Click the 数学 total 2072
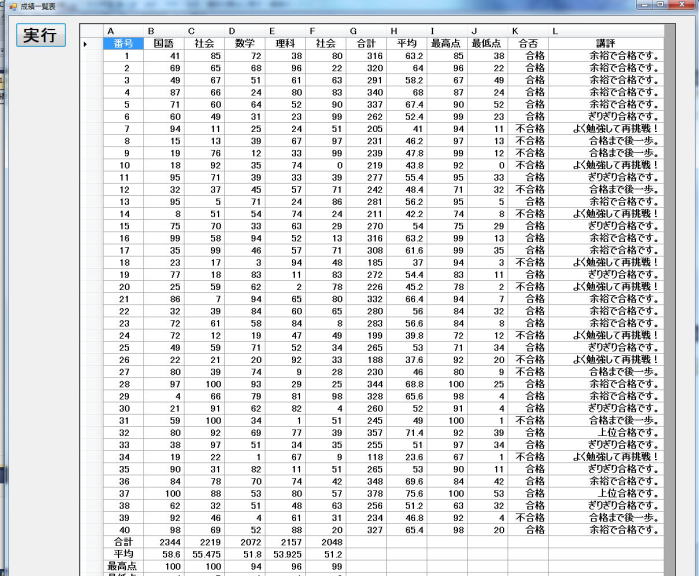This screenshot has height=576, width=699. point(245,542)
